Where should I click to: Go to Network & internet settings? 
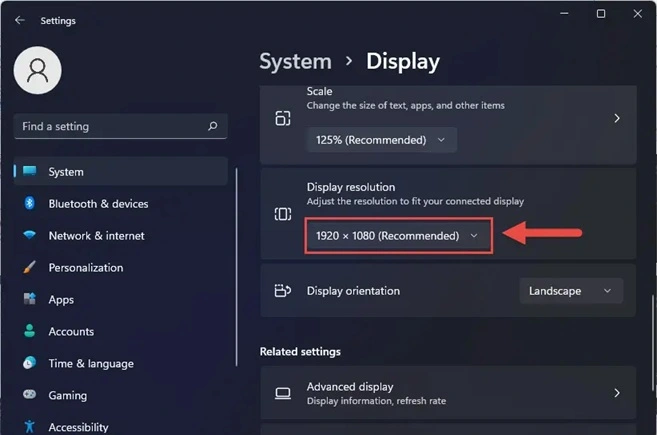pos(121,236)
